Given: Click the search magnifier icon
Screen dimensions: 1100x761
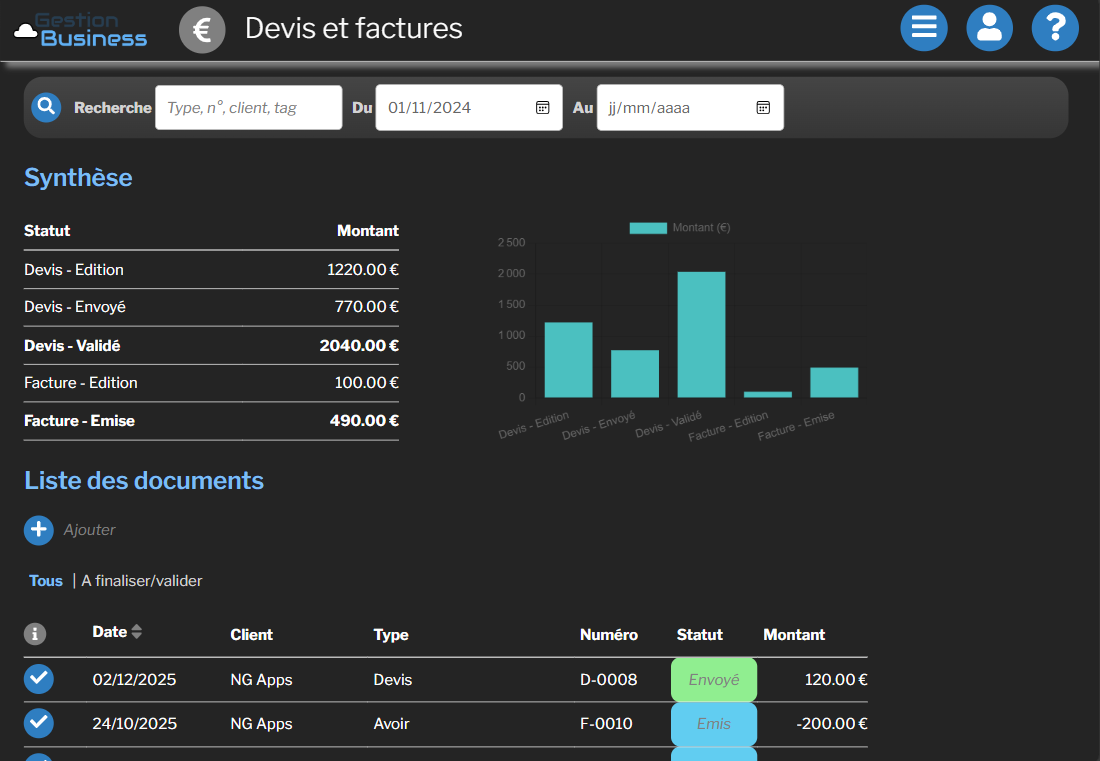Looking at the screenshot, I should pos(46,107).
